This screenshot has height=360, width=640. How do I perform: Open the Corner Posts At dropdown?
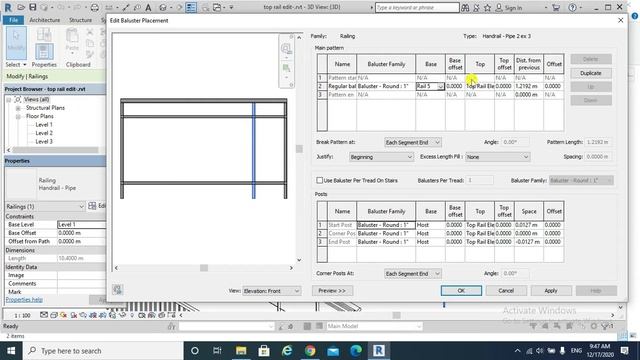(412, 273)
